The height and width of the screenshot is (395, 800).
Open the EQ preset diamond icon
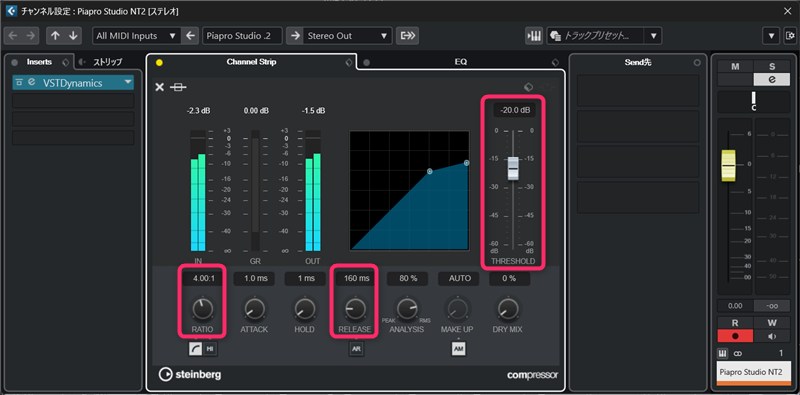tap(556, 62)
